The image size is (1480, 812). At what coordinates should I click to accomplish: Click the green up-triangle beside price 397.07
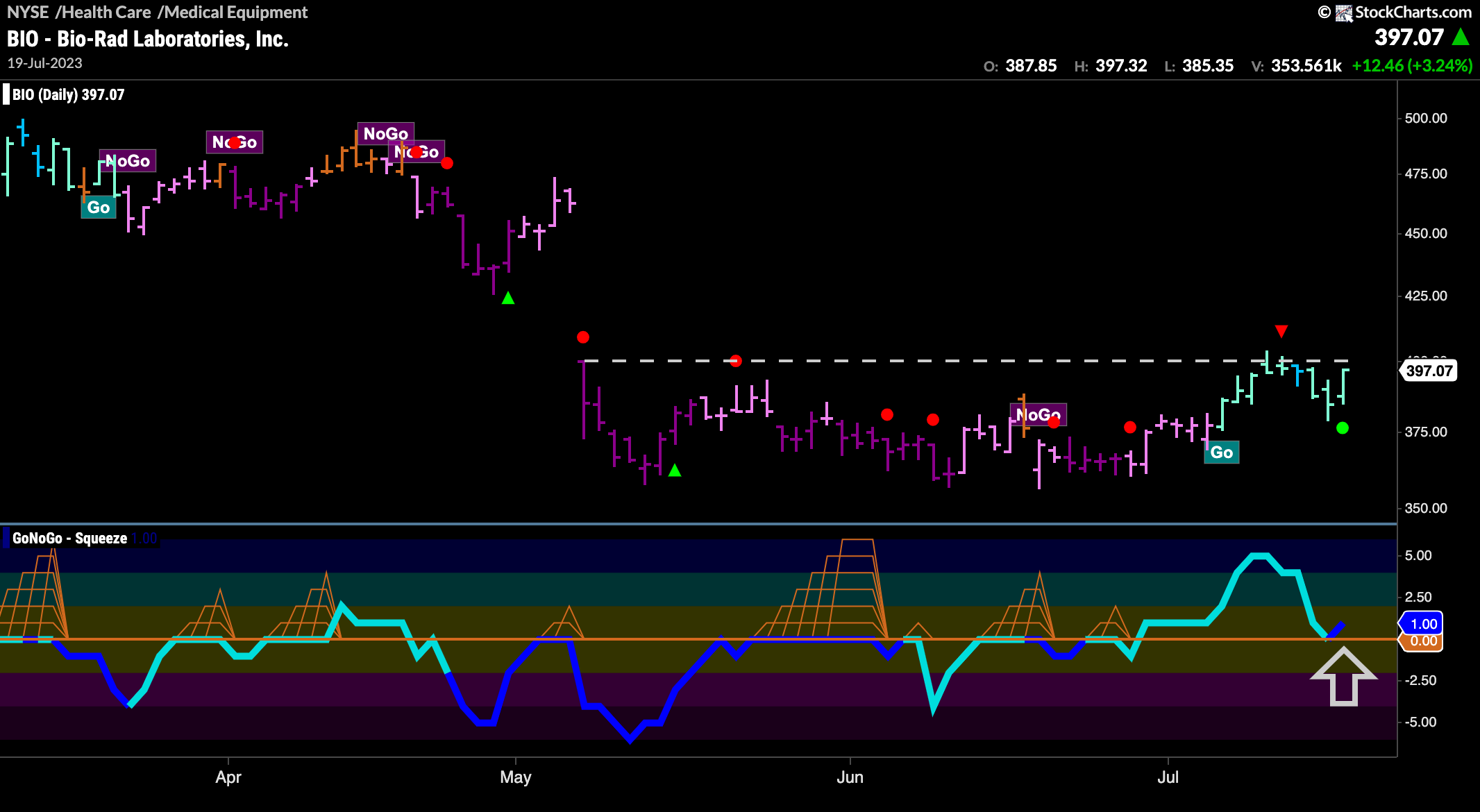click(1461, 36)
